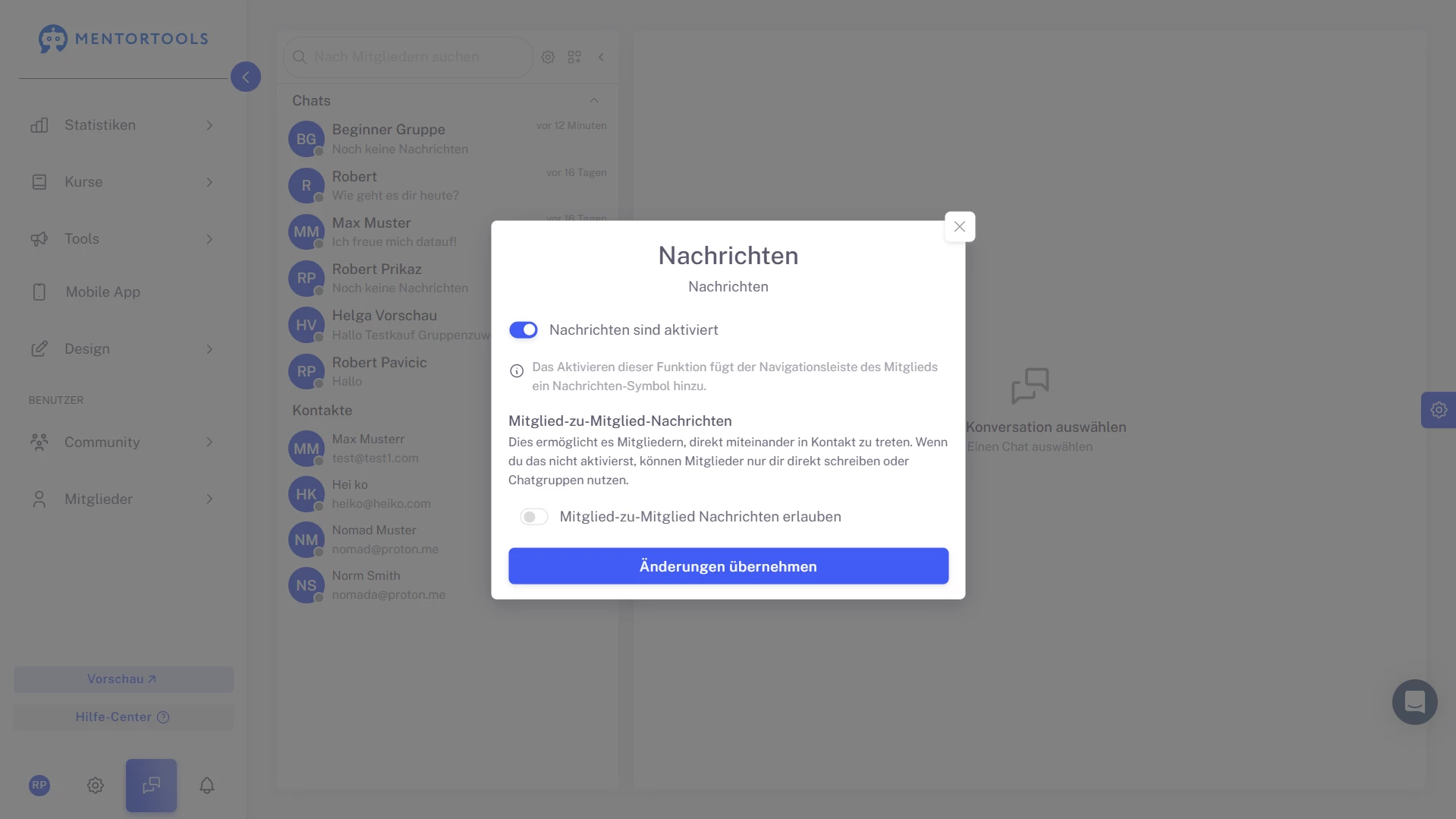Open the Vorschau preview link
Image resolution: width=1456 pixels, height=819 pixels.
point(123,679)
